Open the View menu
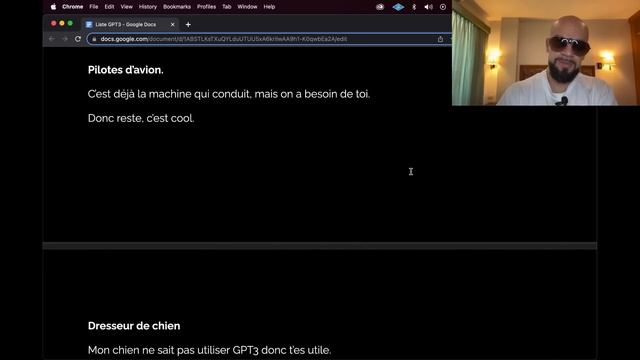Viewport: 640px width, 360px height. (x=127, y=7)
